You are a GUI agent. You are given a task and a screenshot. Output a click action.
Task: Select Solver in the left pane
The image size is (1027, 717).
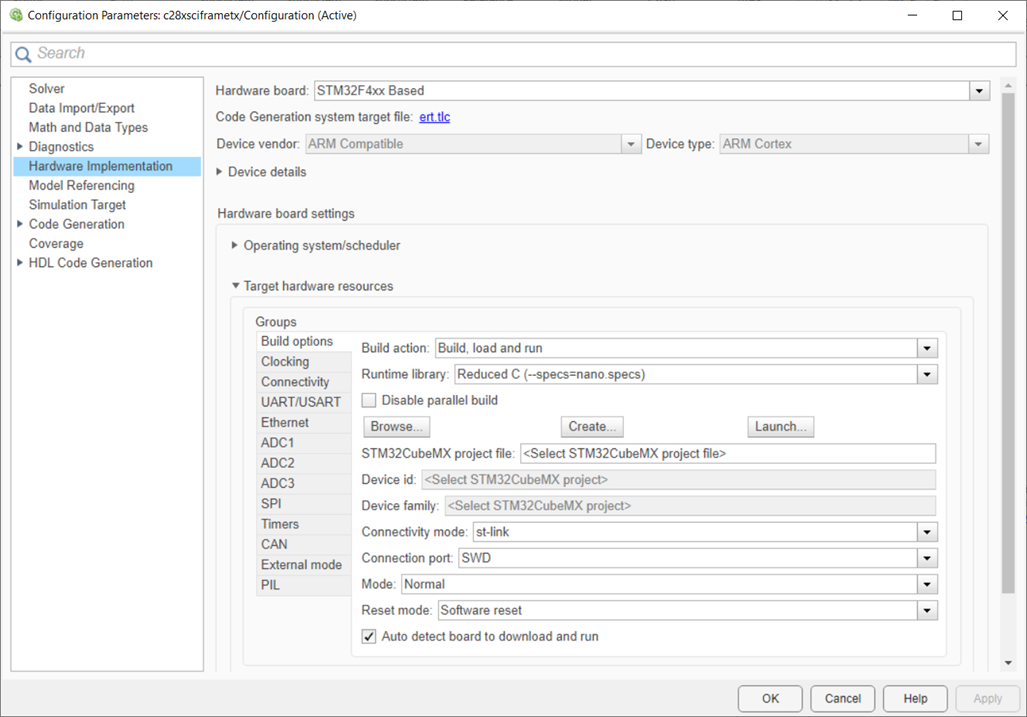coord(47,89)
